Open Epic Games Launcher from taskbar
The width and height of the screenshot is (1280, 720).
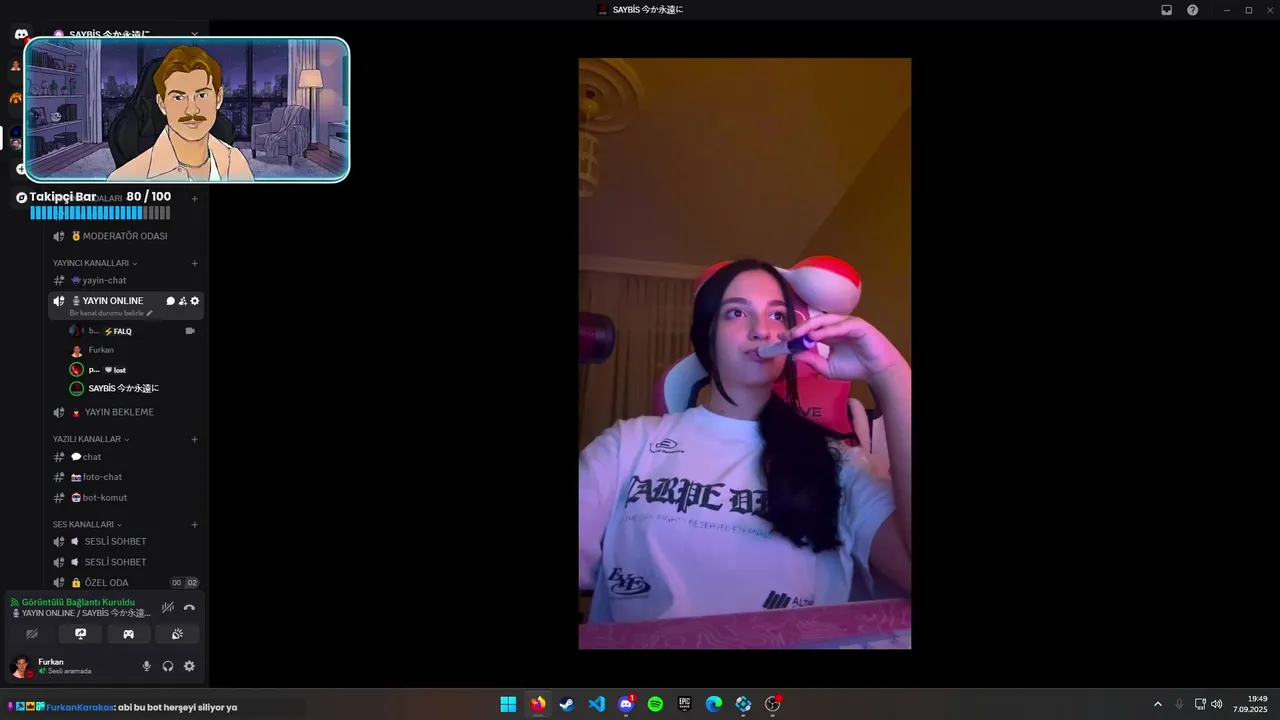tap(684, 704)
